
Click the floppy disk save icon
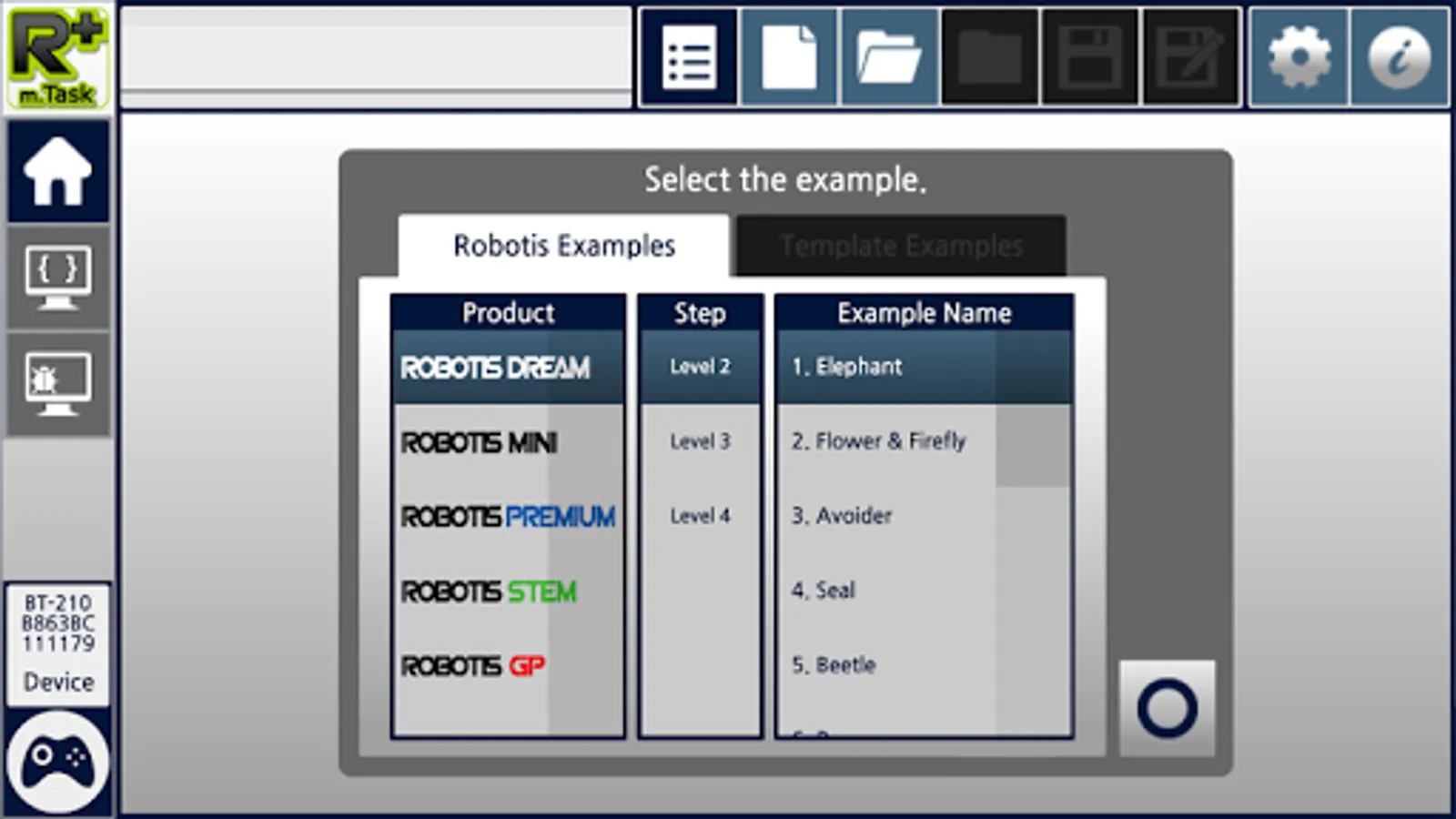click(x=1089, y=57)
